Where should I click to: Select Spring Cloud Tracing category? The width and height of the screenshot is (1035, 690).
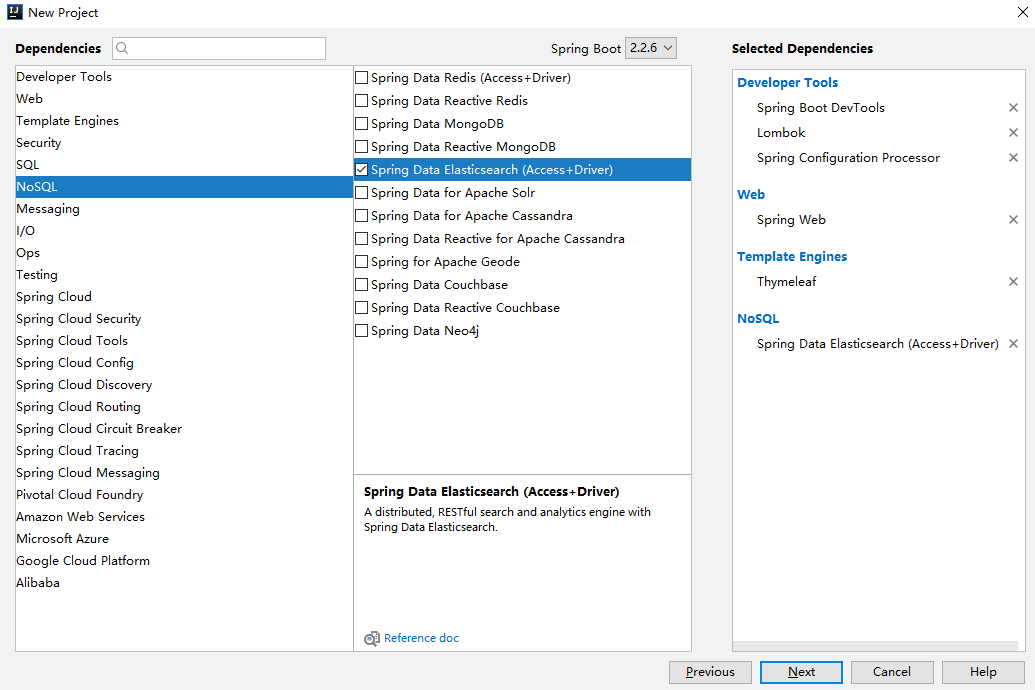(184, 451)
